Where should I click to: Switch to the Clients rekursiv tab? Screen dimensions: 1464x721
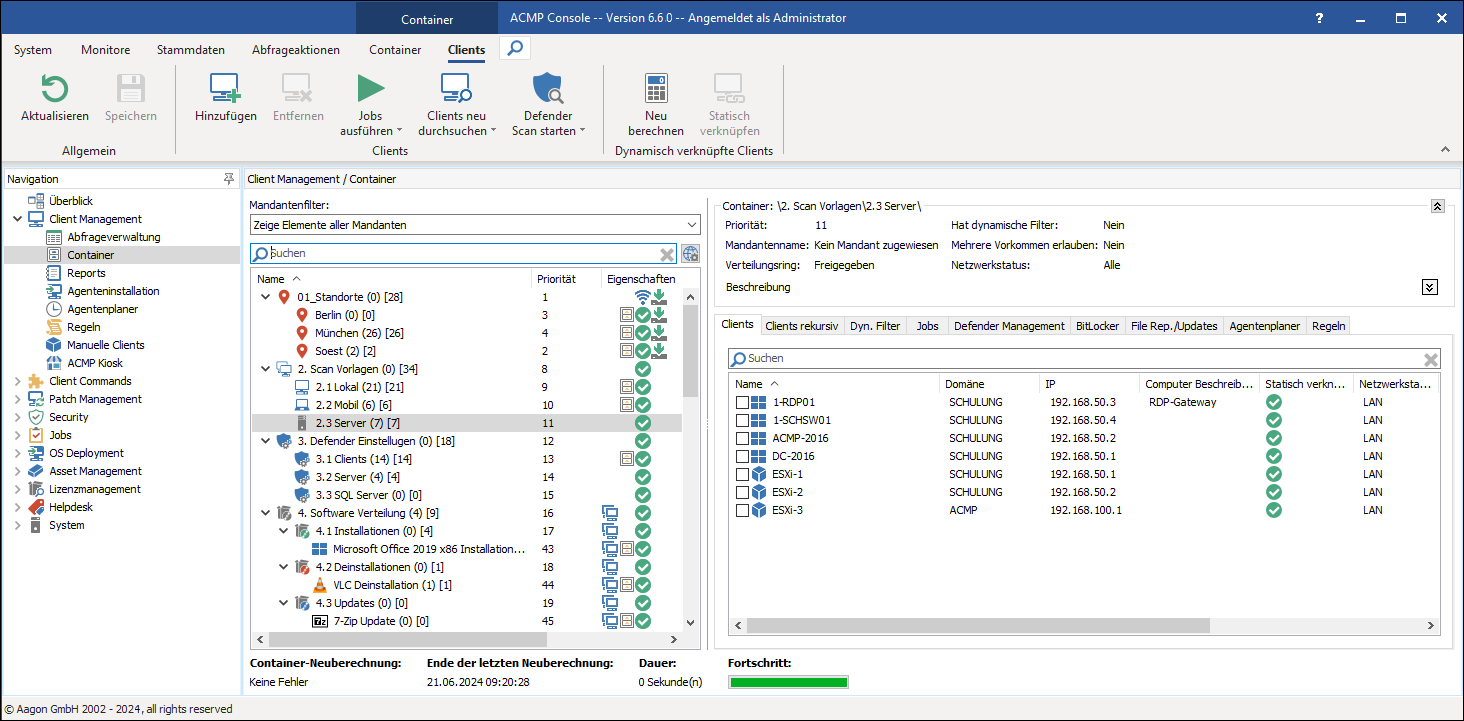click(802, 324)
